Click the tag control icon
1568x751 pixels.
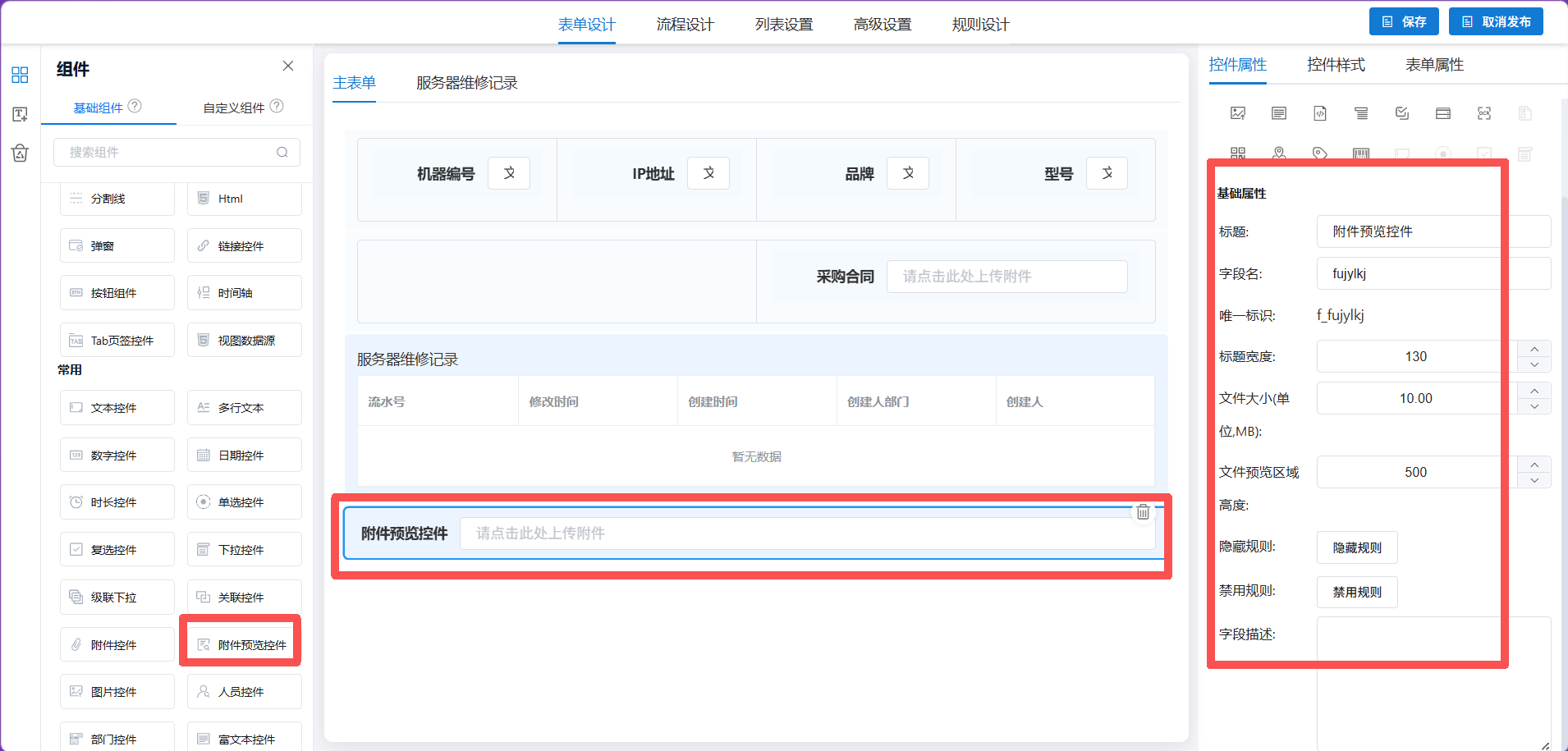[x=1320, y=153]
